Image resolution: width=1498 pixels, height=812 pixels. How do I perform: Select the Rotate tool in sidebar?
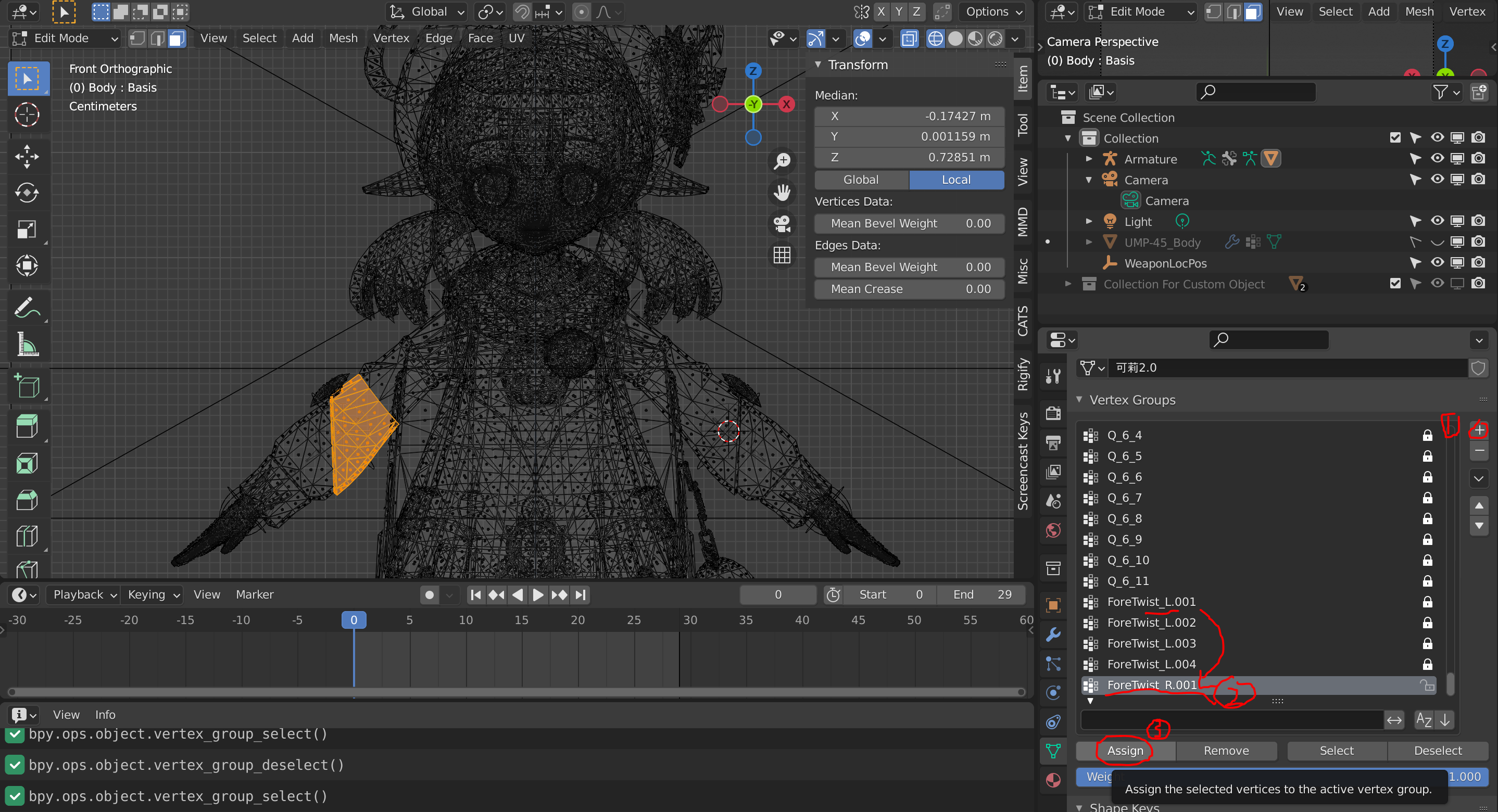click(x=27, y=193)
